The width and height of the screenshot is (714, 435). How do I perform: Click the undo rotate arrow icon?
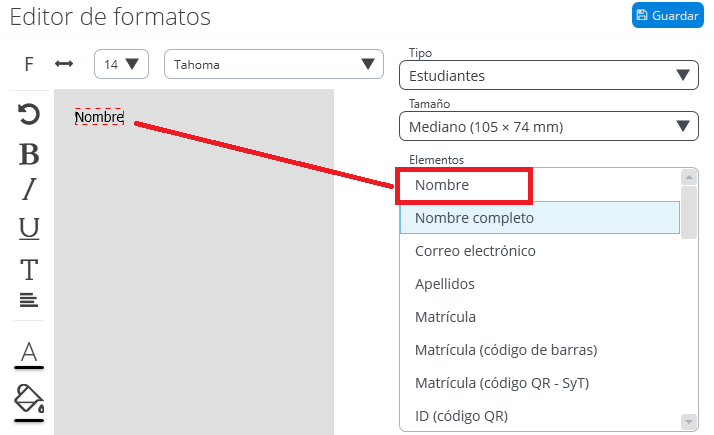point(29,114)
